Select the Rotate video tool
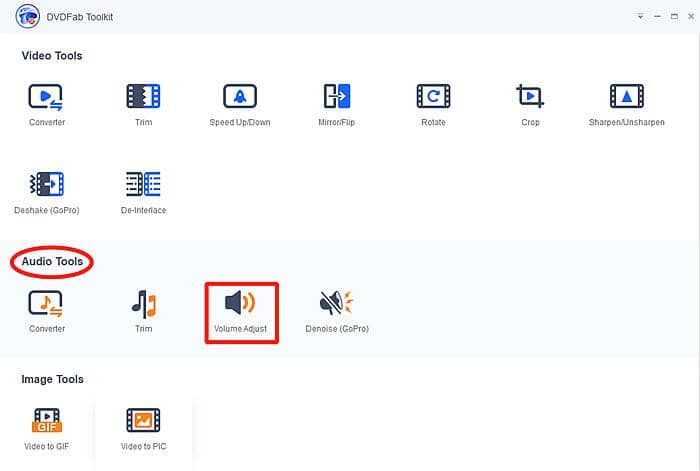This screenshot has height=471, width=700. (433, 105)
